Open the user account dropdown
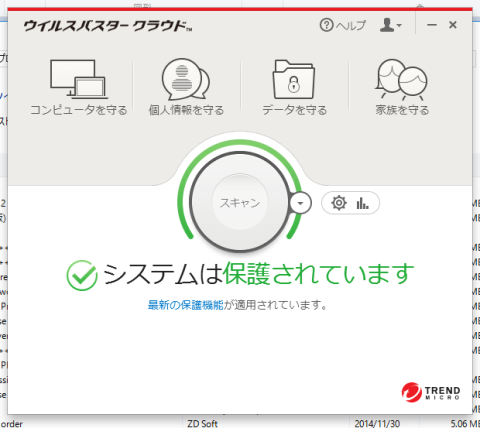The width and height of the screenshot is (480, 428). click(391, 25)
